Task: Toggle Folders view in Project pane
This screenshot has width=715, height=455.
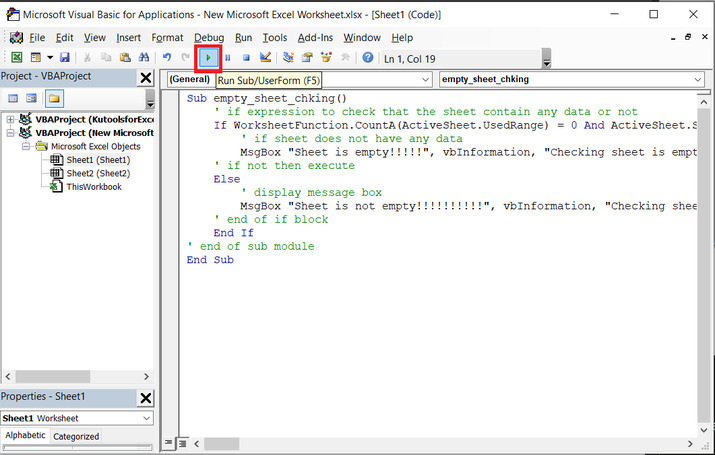Action: click(54, 98)
